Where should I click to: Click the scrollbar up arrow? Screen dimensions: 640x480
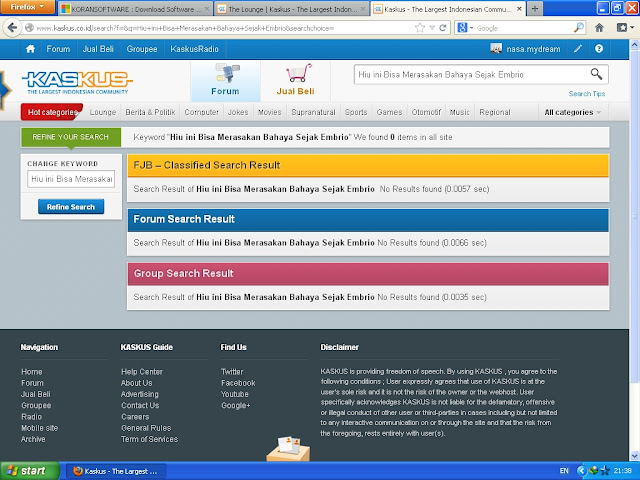point(635,44)
